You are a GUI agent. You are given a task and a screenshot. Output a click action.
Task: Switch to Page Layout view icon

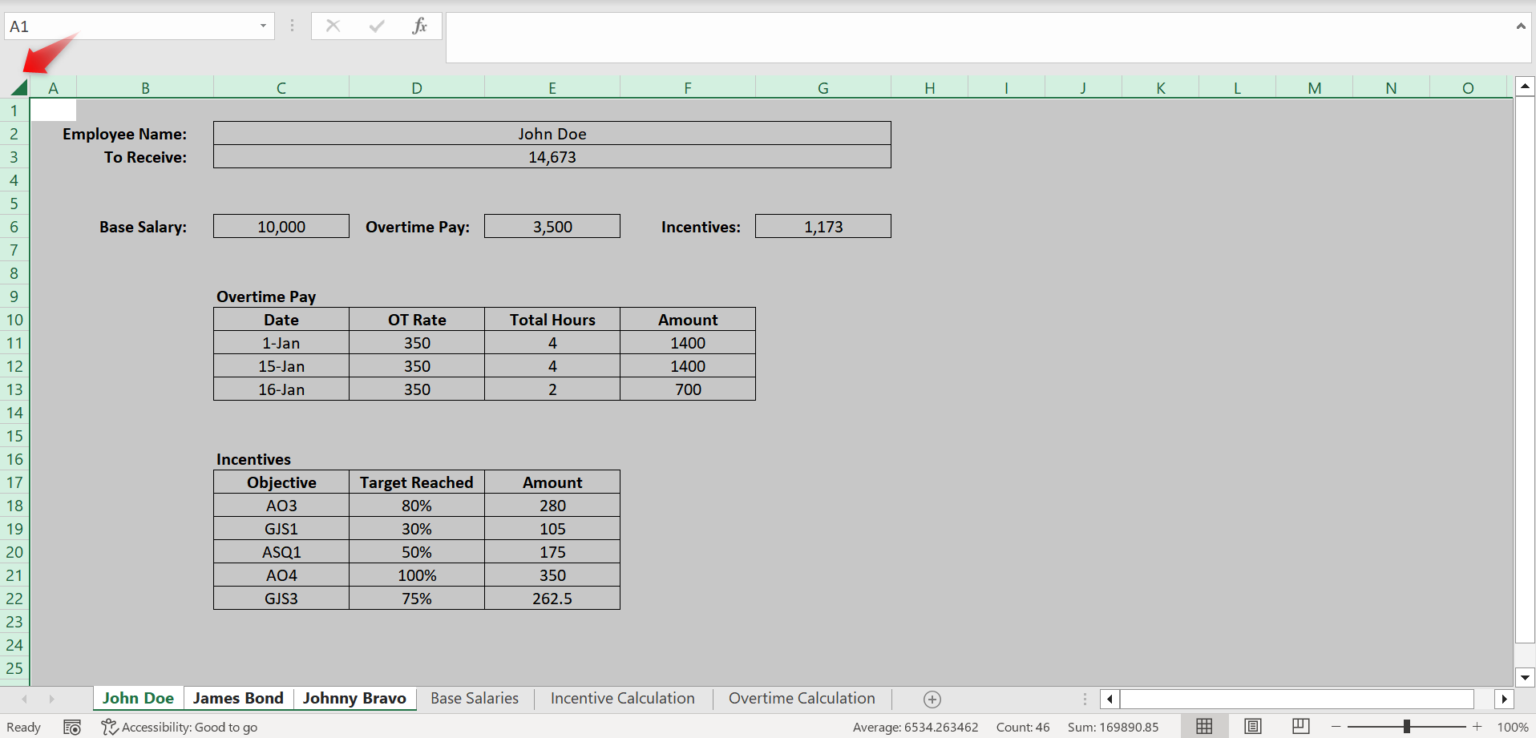(x=1252, y=726)
